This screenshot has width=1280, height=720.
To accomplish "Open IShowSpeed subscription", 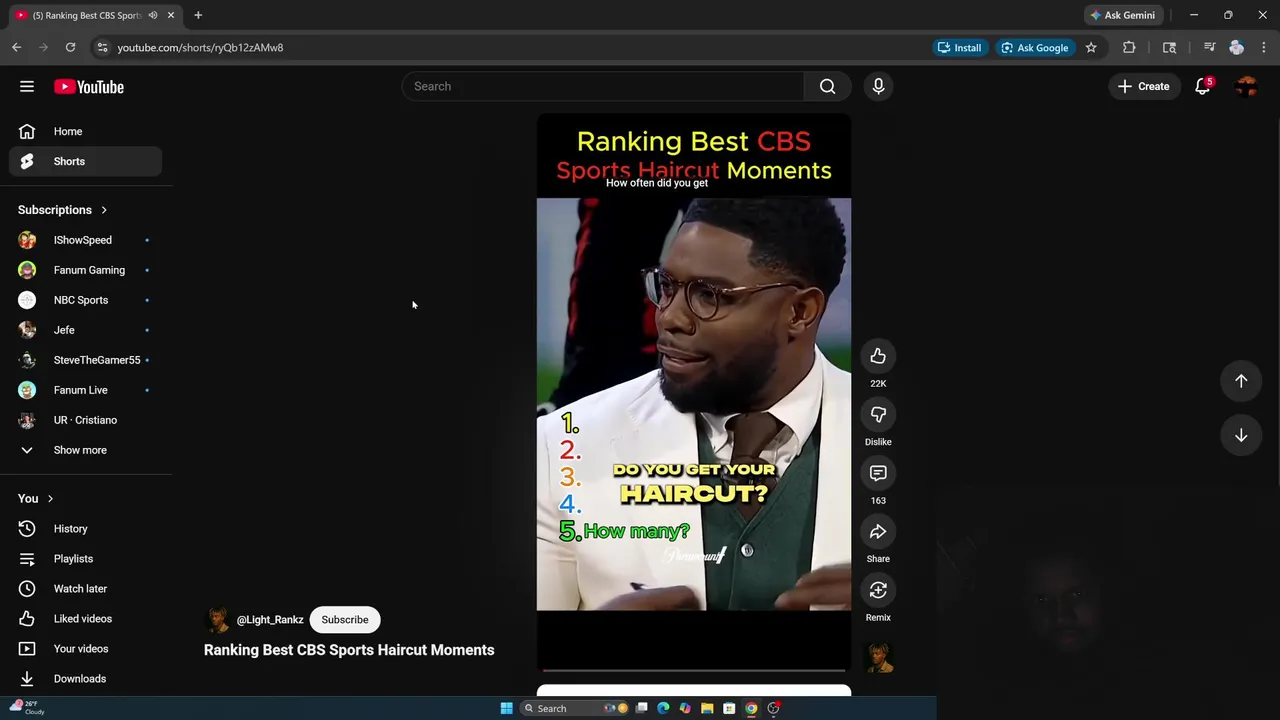I will [86, 240].
